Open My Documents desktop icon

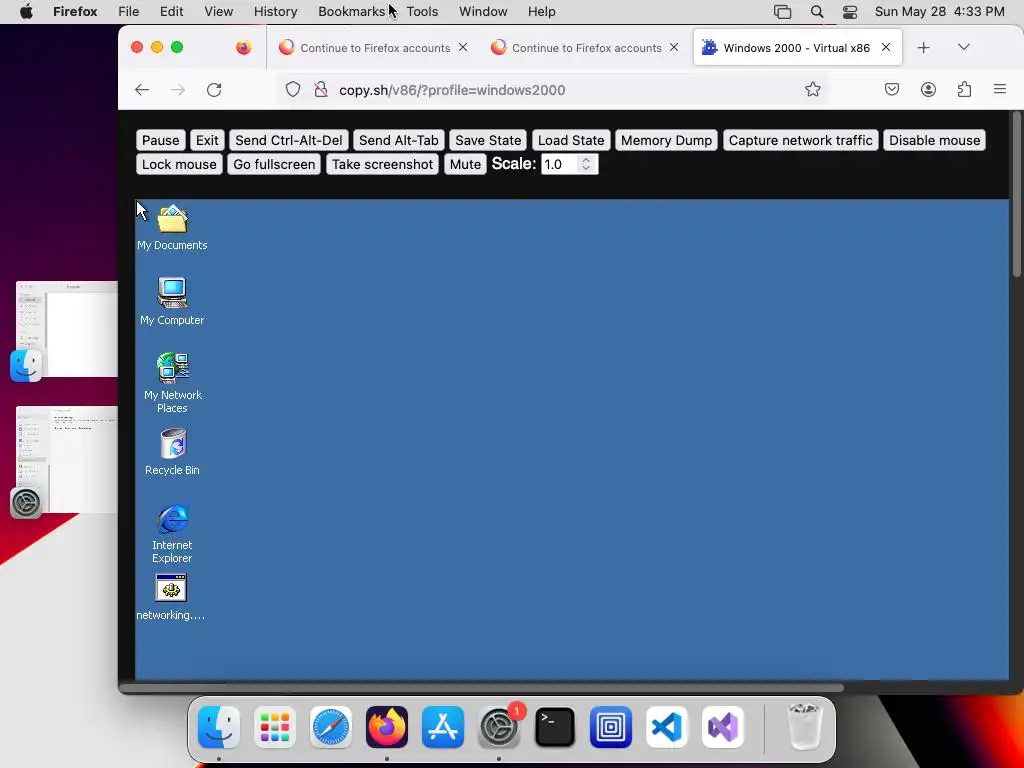(x=172, y=227)
